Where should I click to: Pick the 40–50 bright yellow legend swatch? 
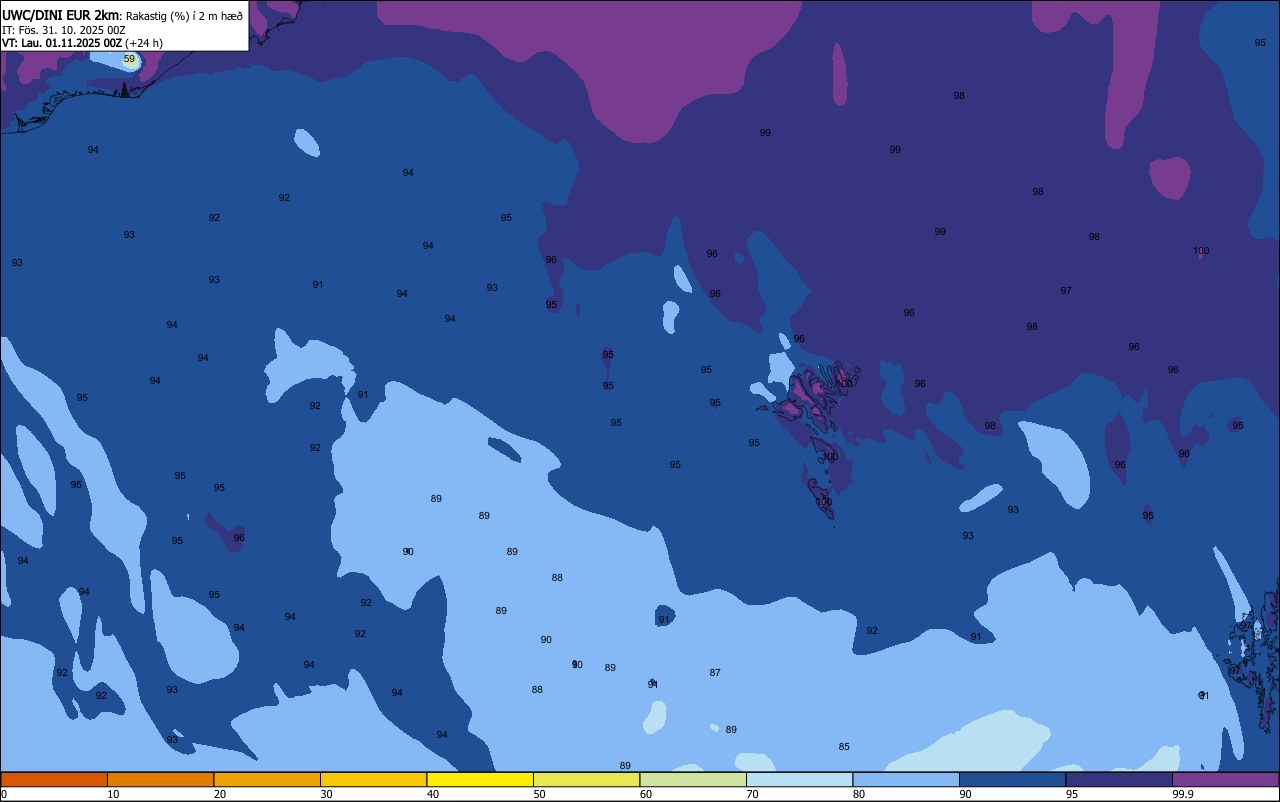480,779
